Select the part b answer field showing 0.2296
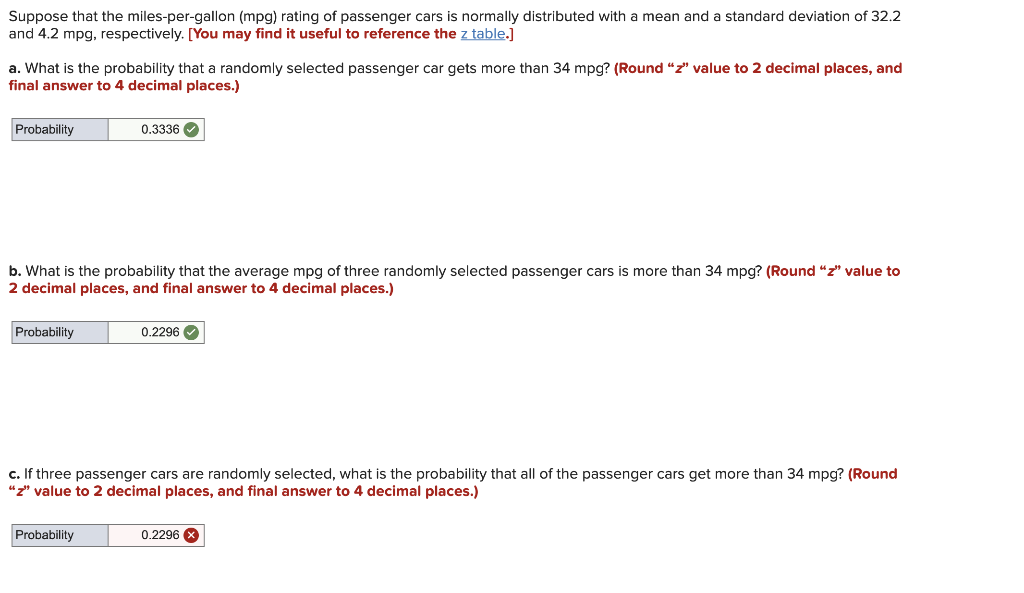Viewport: 1024px width, 593px height. 156,332
